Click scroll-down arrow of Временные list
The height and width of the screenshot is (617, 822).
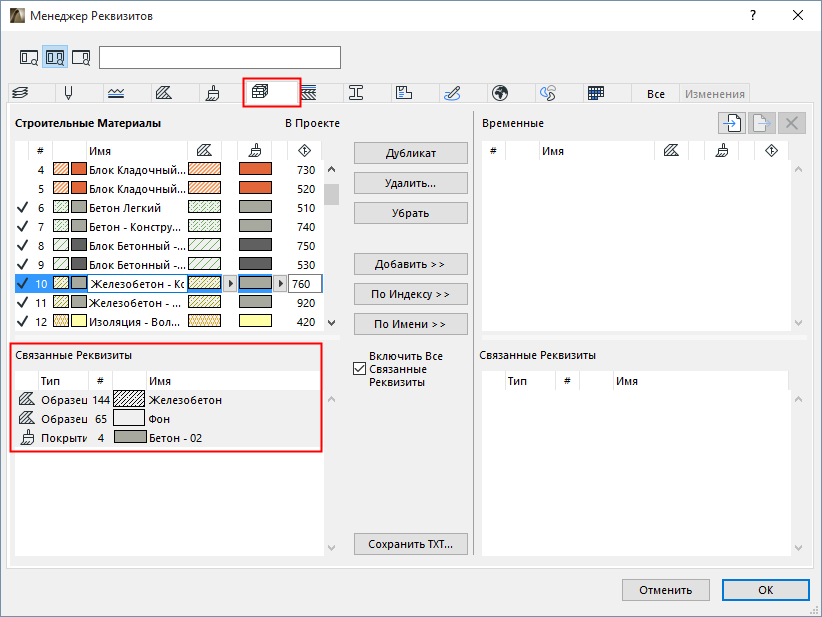(798, 323)
